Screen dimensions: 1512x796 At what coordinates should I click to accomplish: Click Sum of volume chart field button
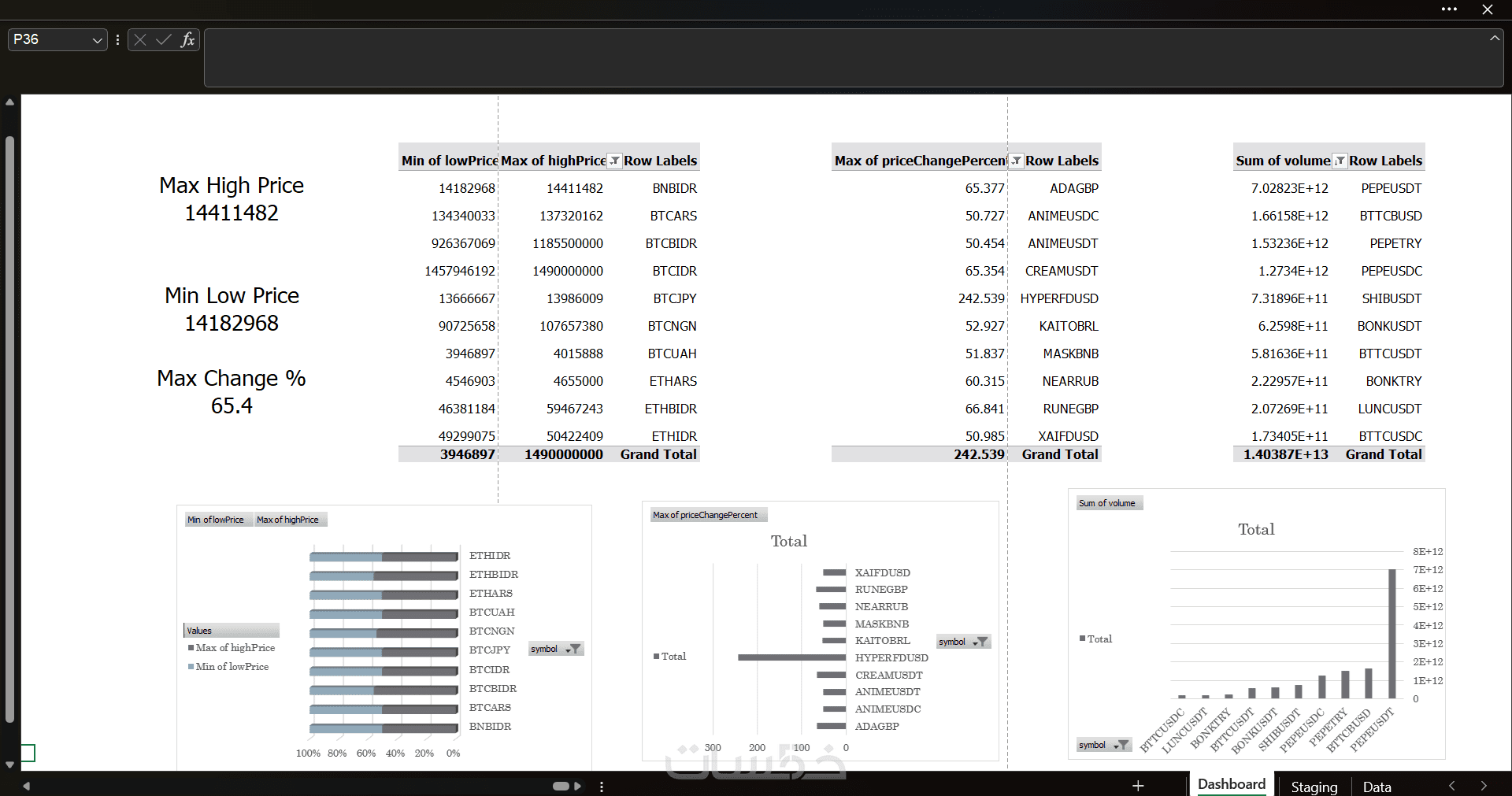click(x=1110, y=503)
